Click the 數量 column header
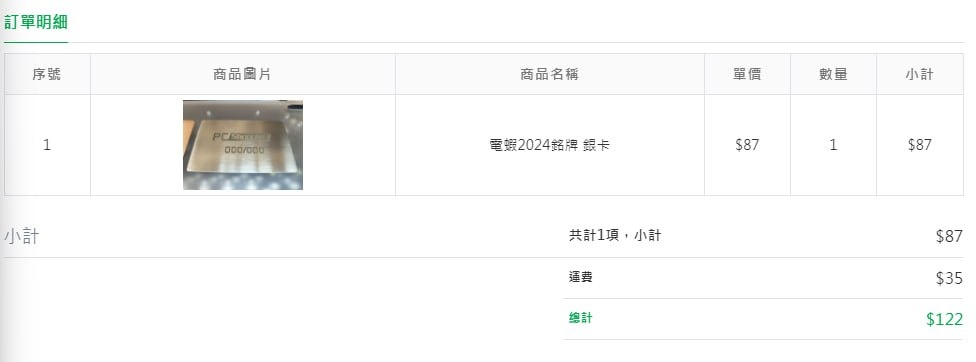 click(x=833, y=74)
